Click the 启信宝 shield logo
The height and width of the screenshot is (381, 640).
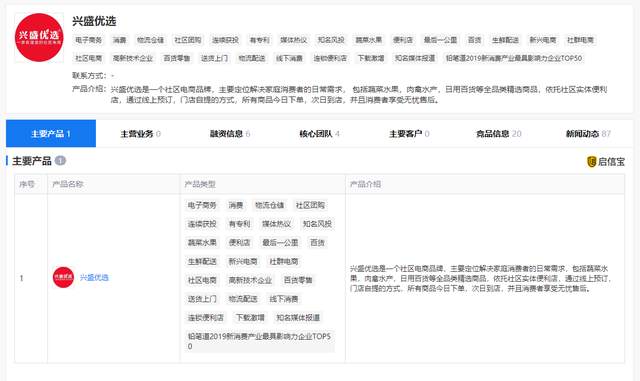pos(591,162)
